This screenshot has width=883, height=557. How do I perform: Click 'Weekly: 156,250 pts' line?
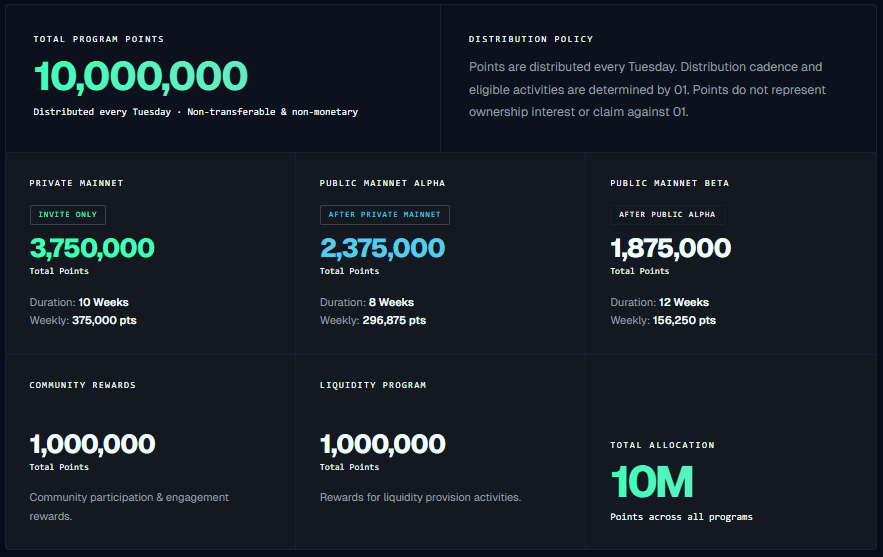tap(663, 320)
